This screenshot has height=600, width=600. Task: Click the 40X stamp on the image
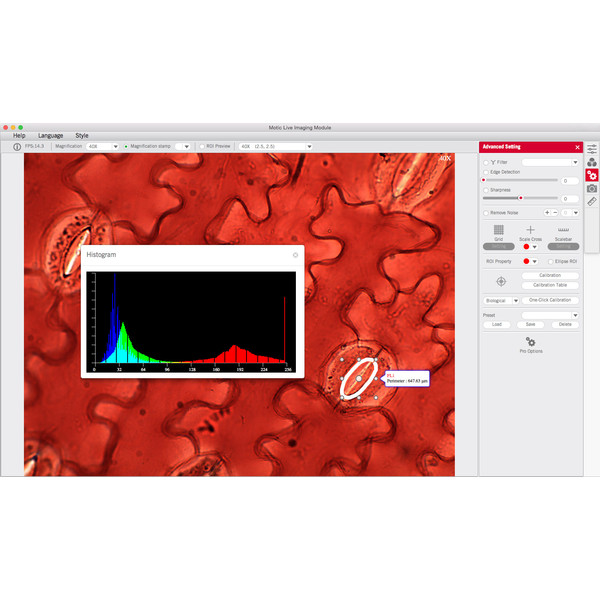pyautogui.click(x=445, y=158)
